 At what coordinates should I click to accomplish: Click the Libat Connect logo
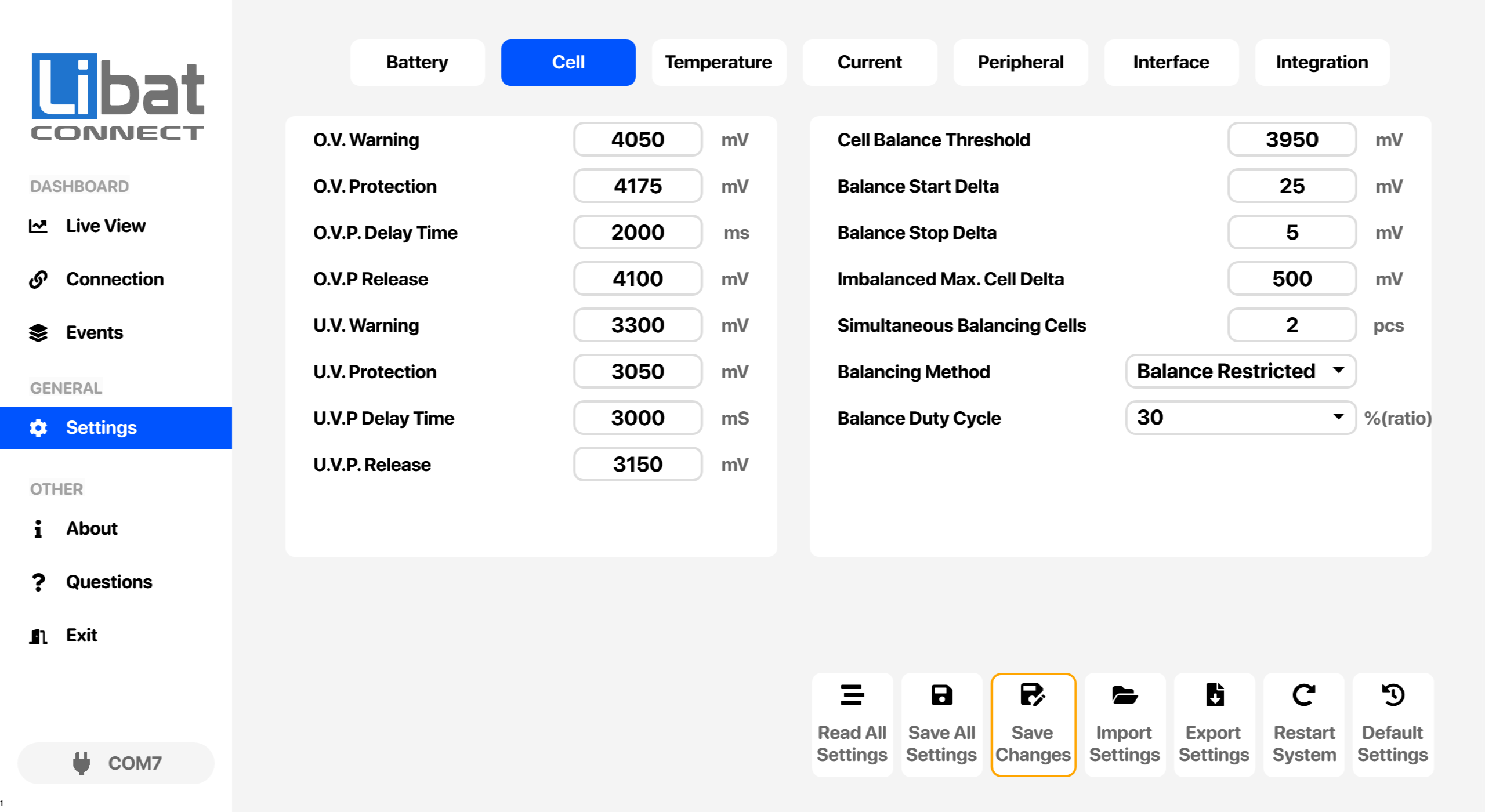(x=117, y=96)
